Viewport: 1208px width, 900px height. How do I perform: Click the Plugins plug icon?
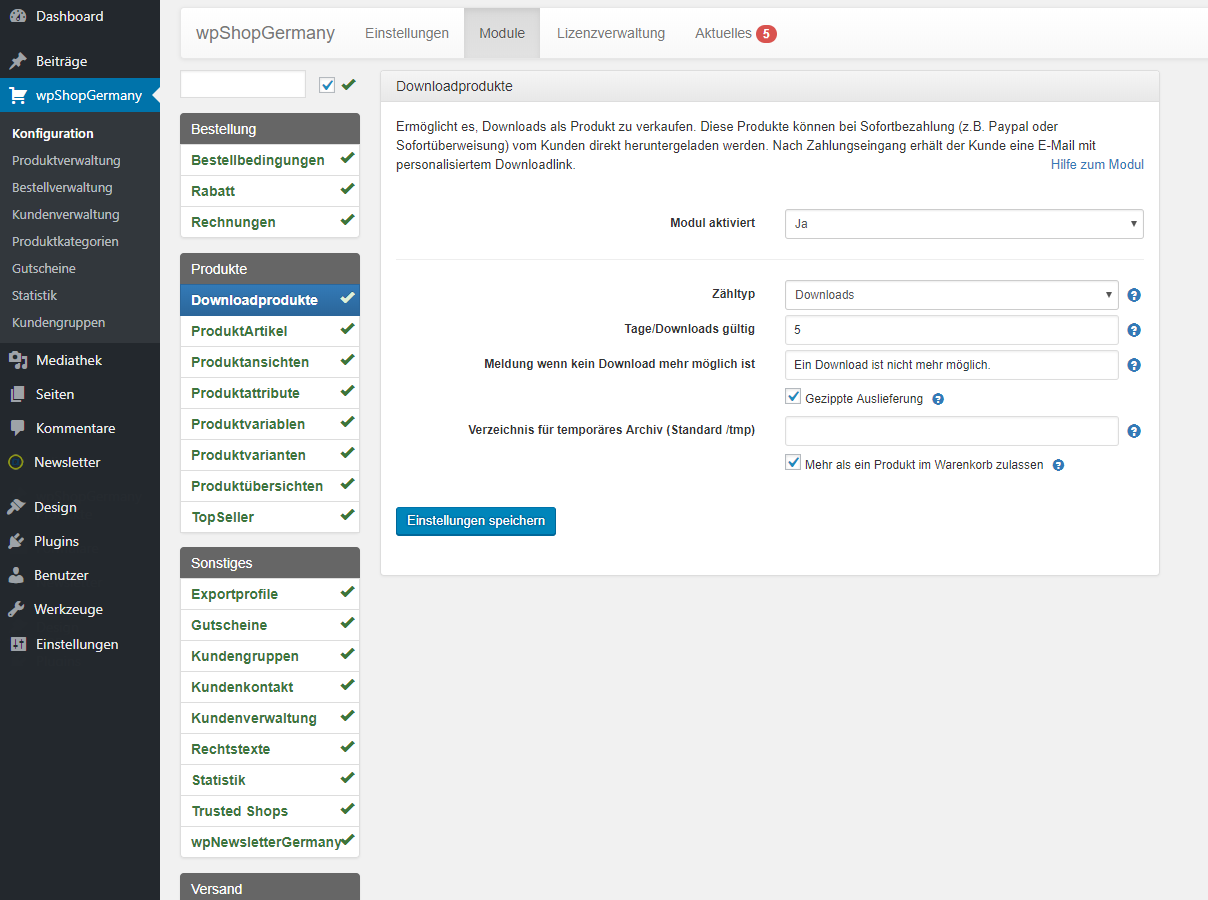pyautogui.click(x=16, y=541)
